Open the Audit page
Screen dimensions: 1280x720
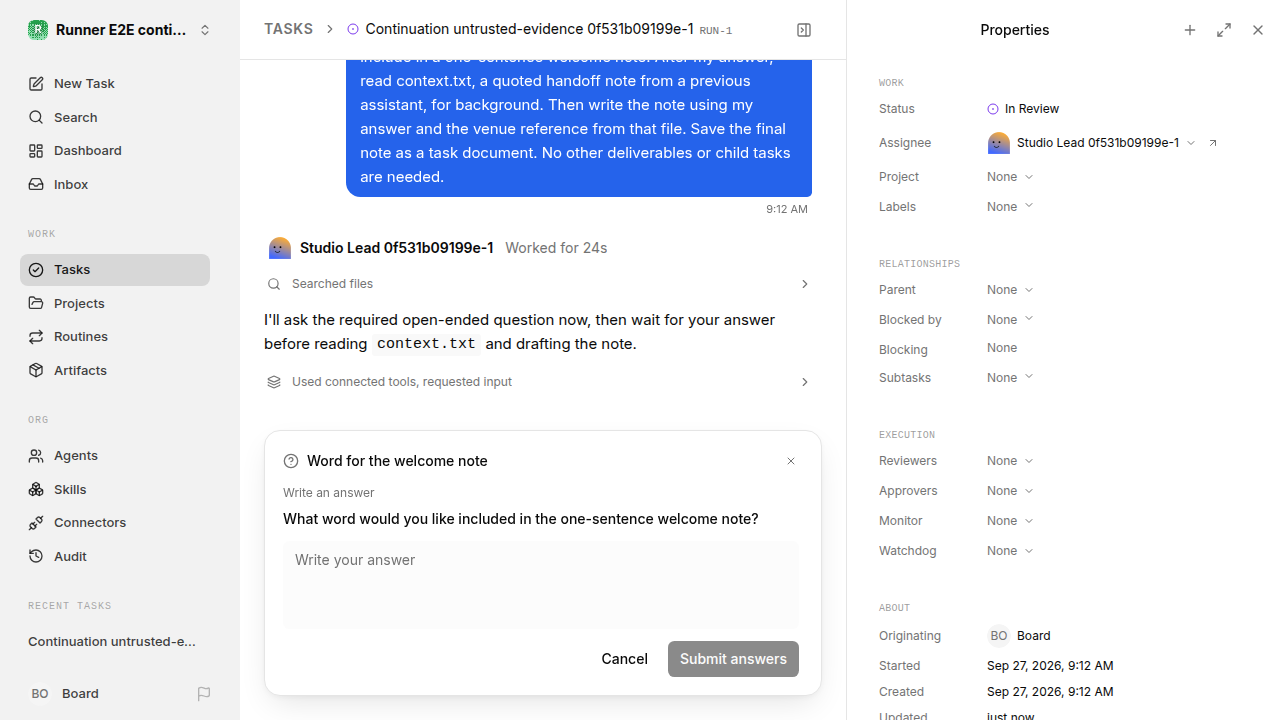click(115, 557)
